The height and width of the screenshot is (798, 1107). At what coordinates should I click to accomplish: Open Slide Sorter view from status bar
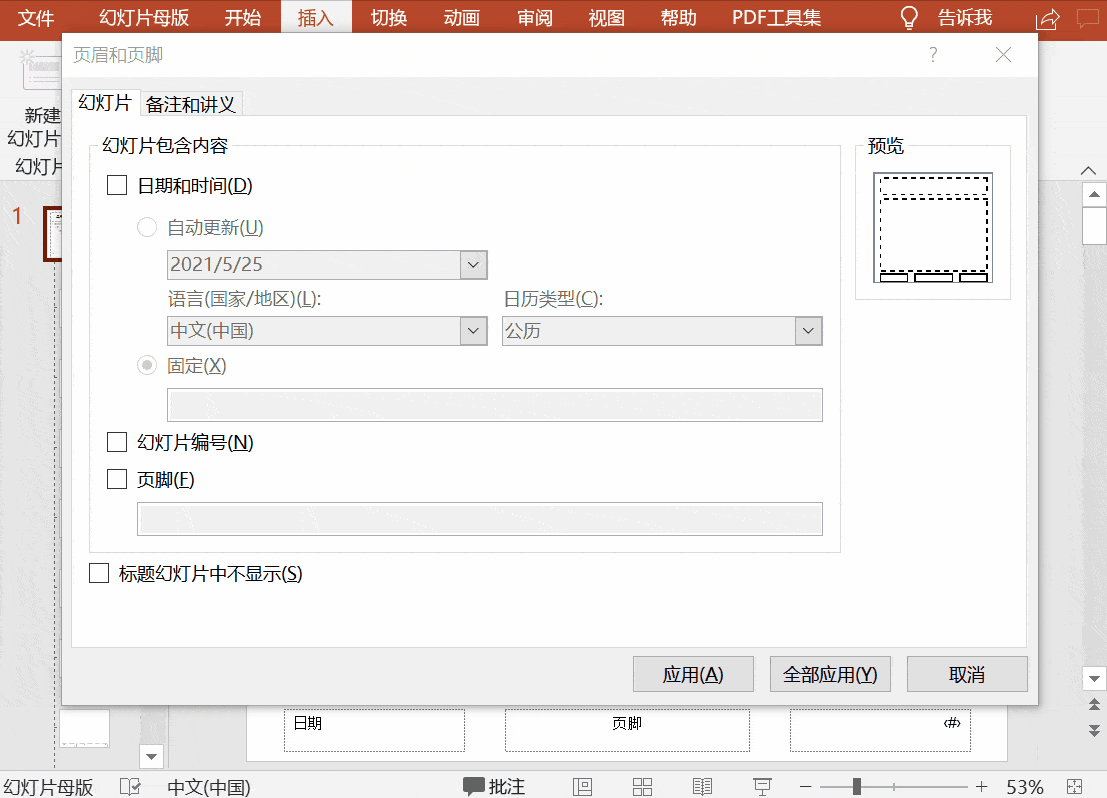642,786
